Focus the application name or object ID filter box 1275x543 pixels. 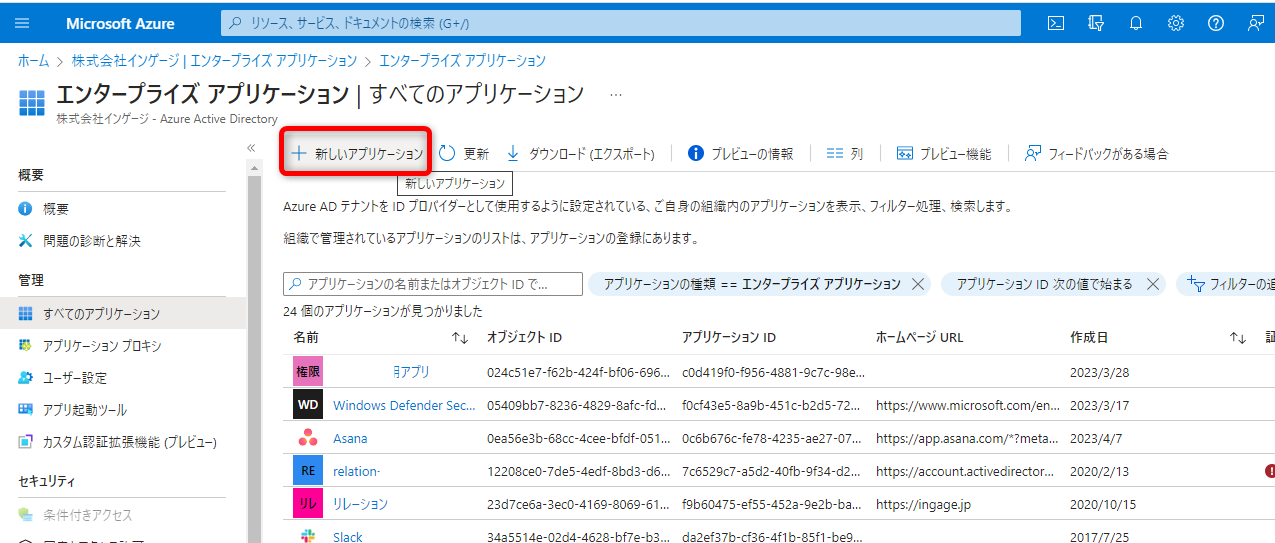tap(433, 284)
